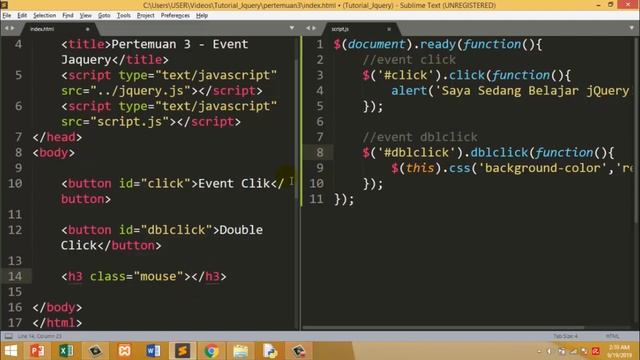This screenshot has width=640, height=360.
Task: Open the Find menu
Action: pyautogui.click(x=68, y=16)
